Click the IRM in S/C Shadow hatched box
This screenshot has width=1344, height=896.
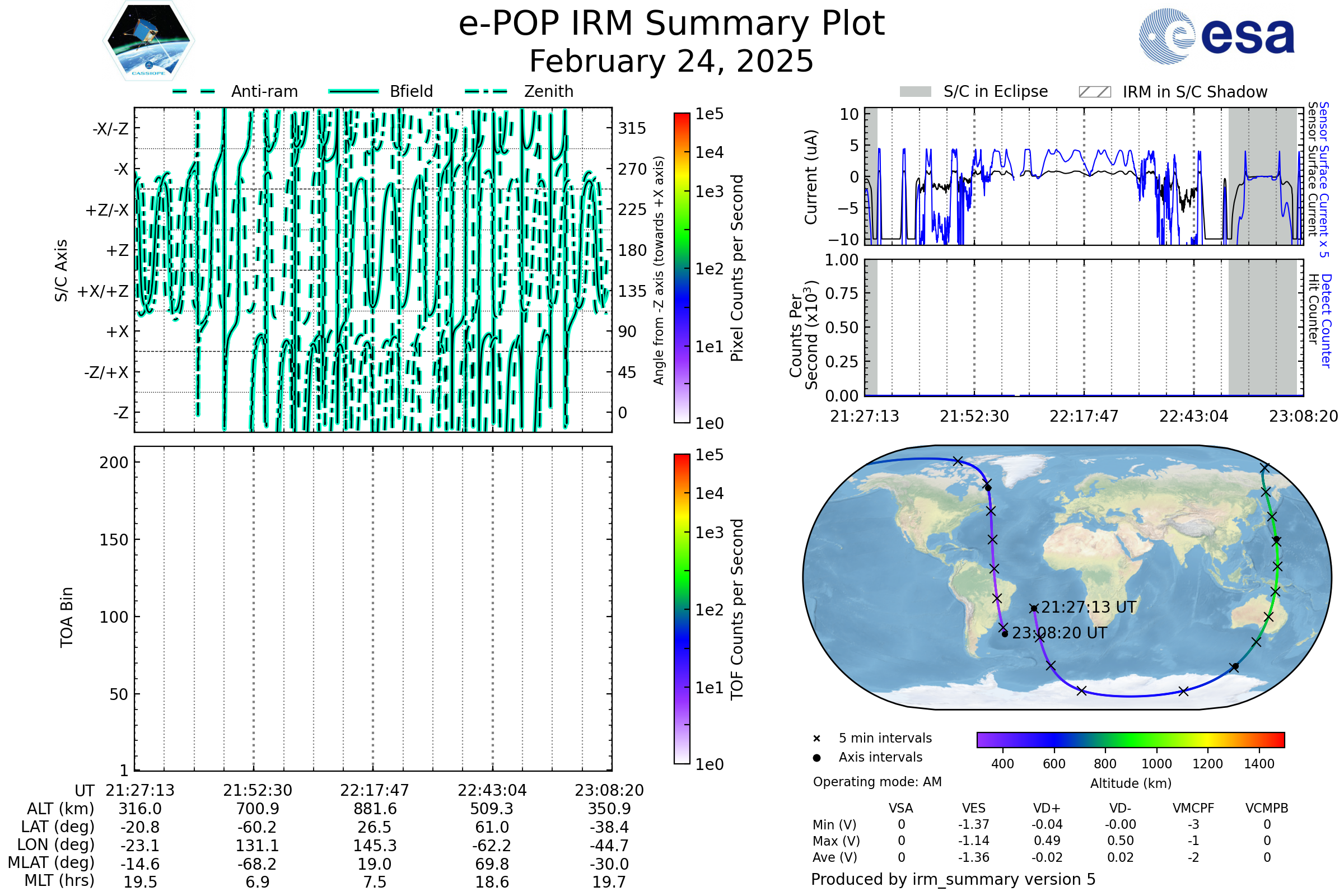click(x=1094, y=92)
